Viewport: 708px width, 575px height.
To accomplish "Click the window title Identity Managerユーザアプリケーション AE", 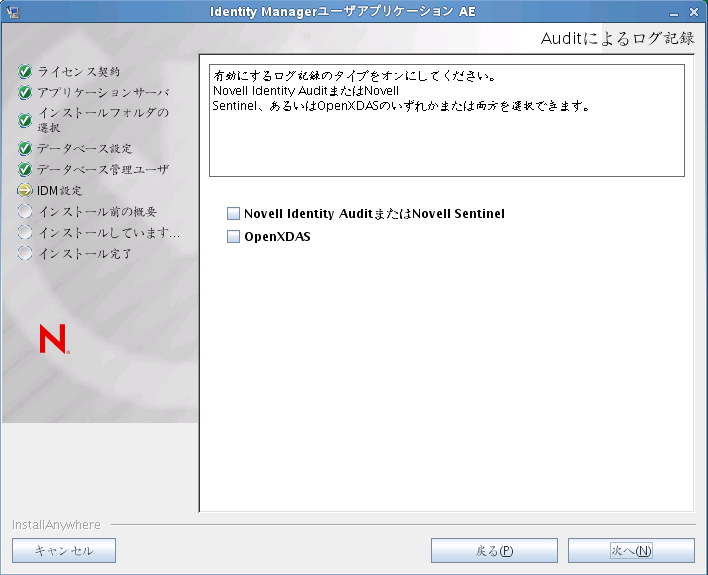I will point(343,12).
